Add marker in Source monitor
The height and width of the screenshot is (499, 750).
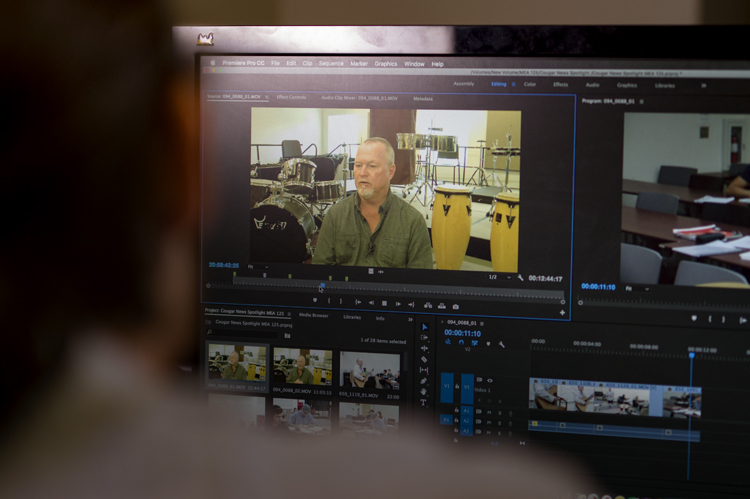(x=315, y=300)
